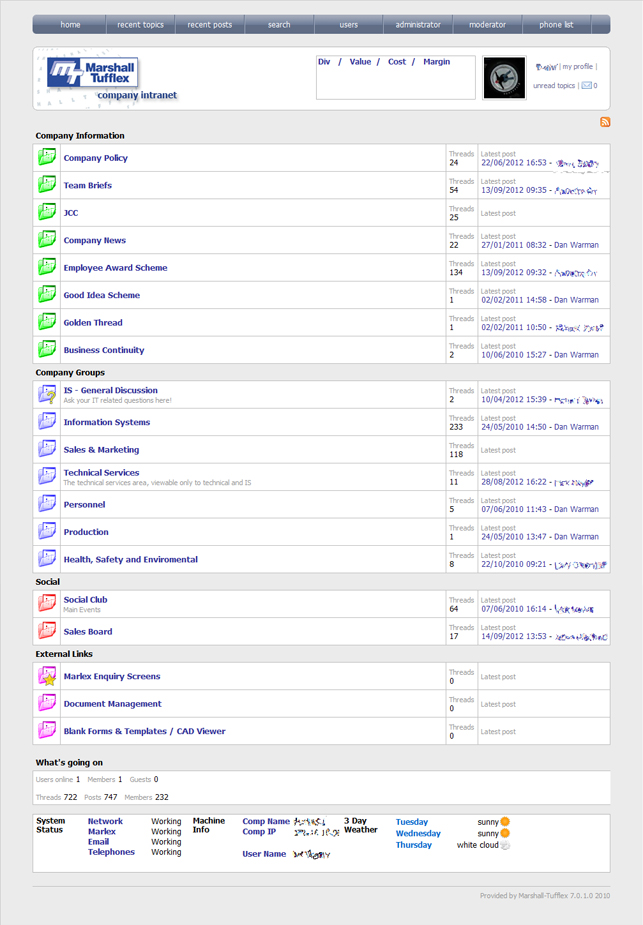Viewport: 643px width, 925px height.
Task: Click the Sales & Marketing folder icon
Action: coord(47,449)
